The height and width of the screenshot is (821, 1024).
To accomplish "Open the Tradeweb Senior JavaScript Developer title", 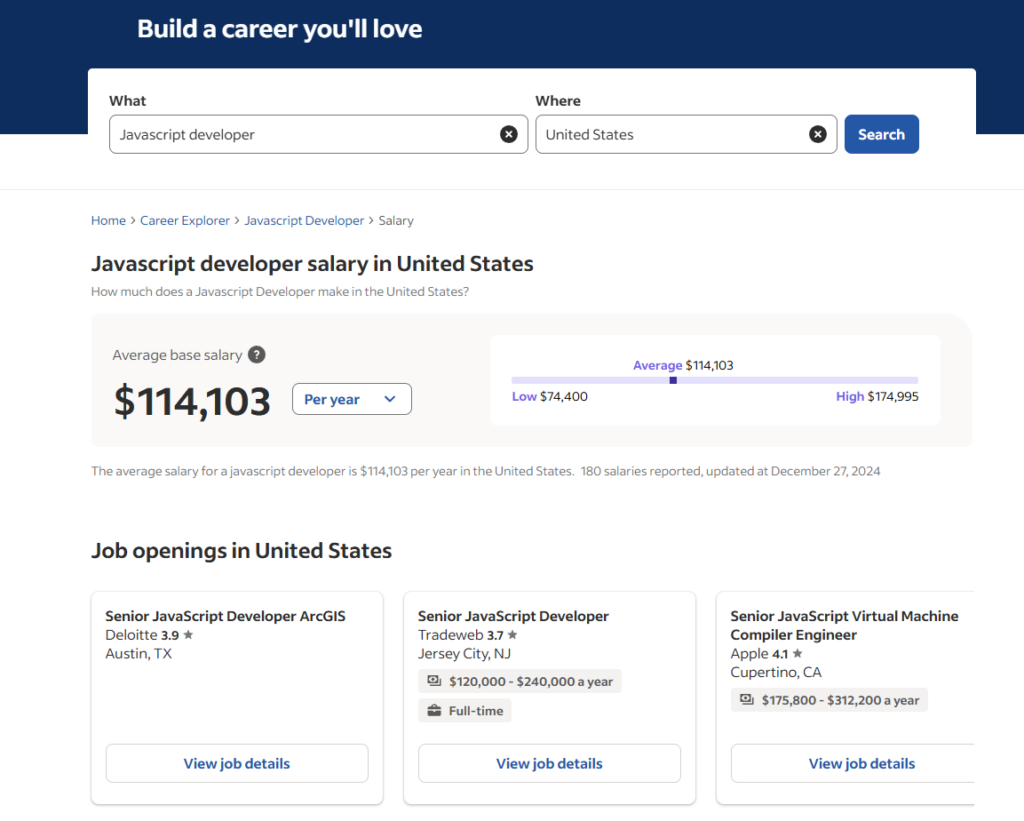I will [513, 616].
